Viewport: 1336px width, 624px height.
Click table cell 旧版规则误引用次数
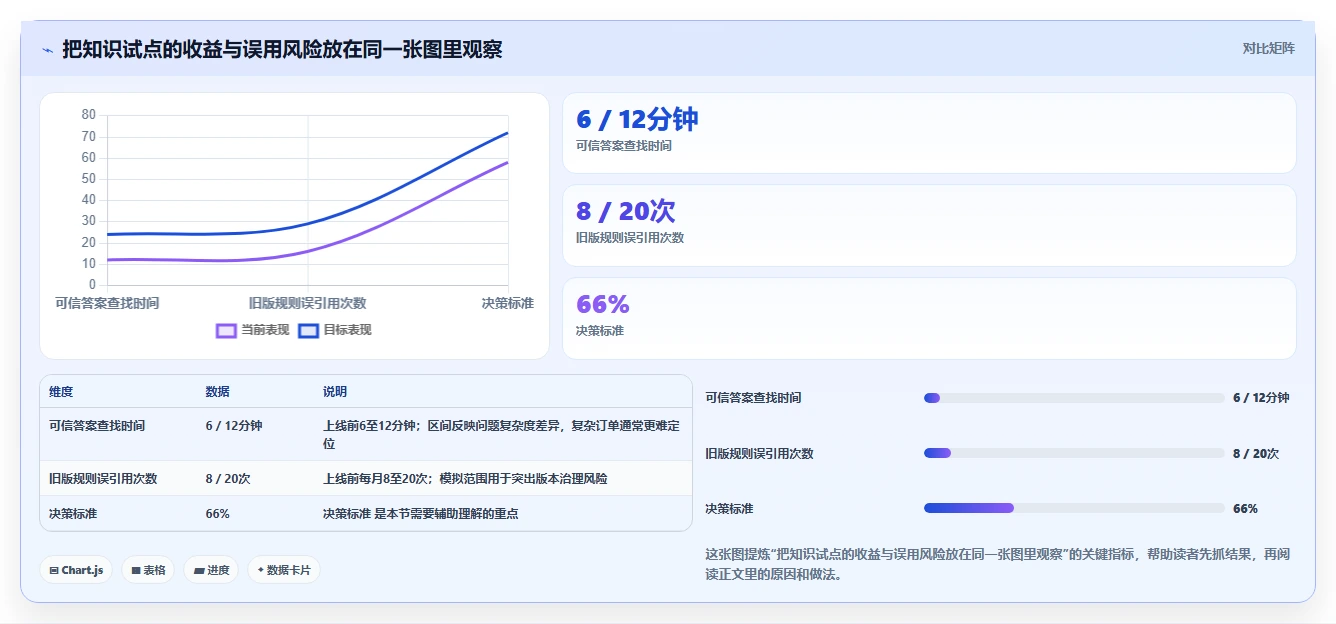click(x=103, y=479)
